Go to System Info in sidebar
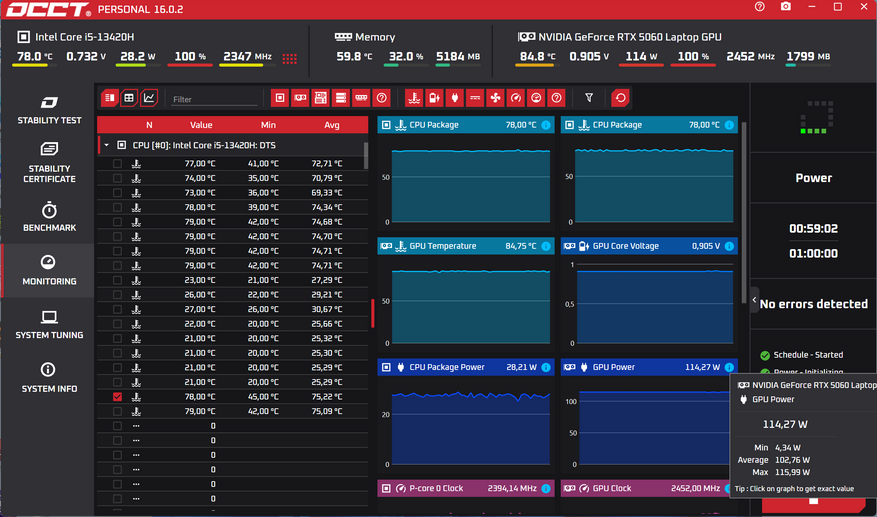This screenshot has height=517, width=877. (x=49, y=377)
